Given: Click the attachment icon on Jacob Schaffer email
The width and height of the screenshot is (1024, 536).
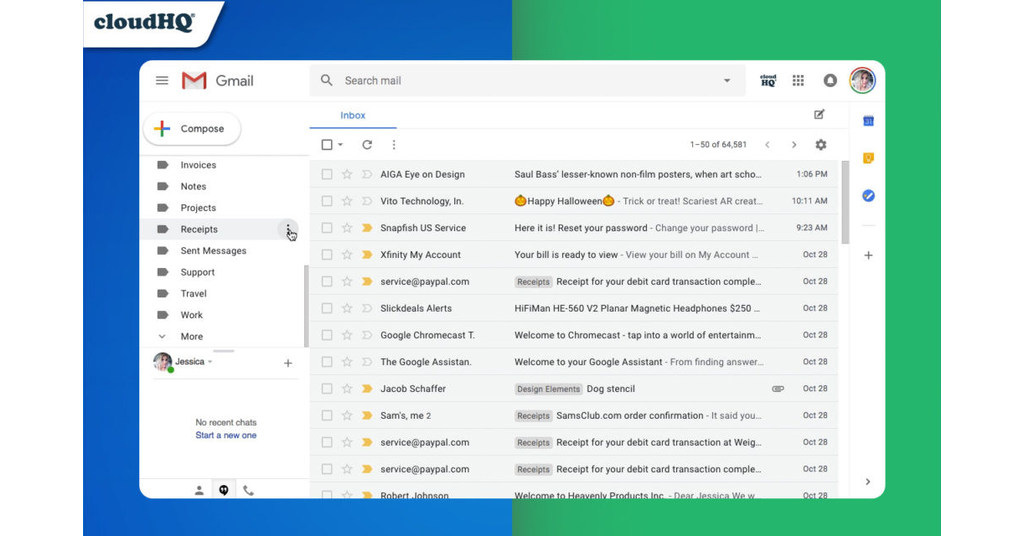Looking at the screenshot, I should tap(778, 388).
